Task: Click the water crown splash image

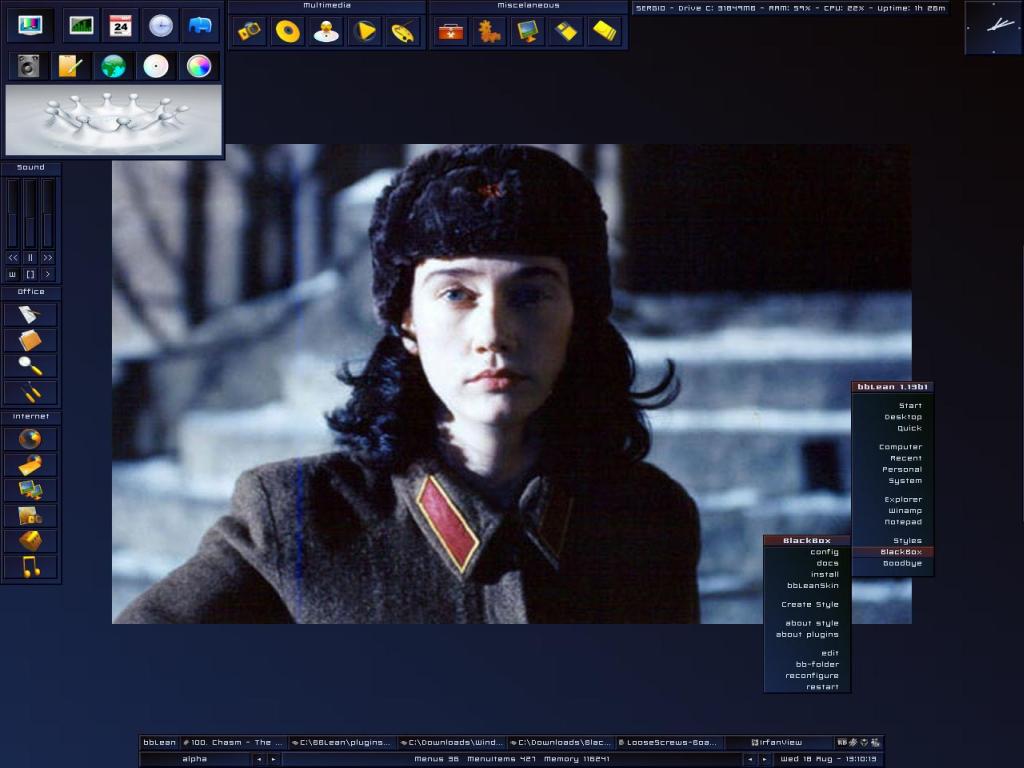Action: tap(114, 120)
